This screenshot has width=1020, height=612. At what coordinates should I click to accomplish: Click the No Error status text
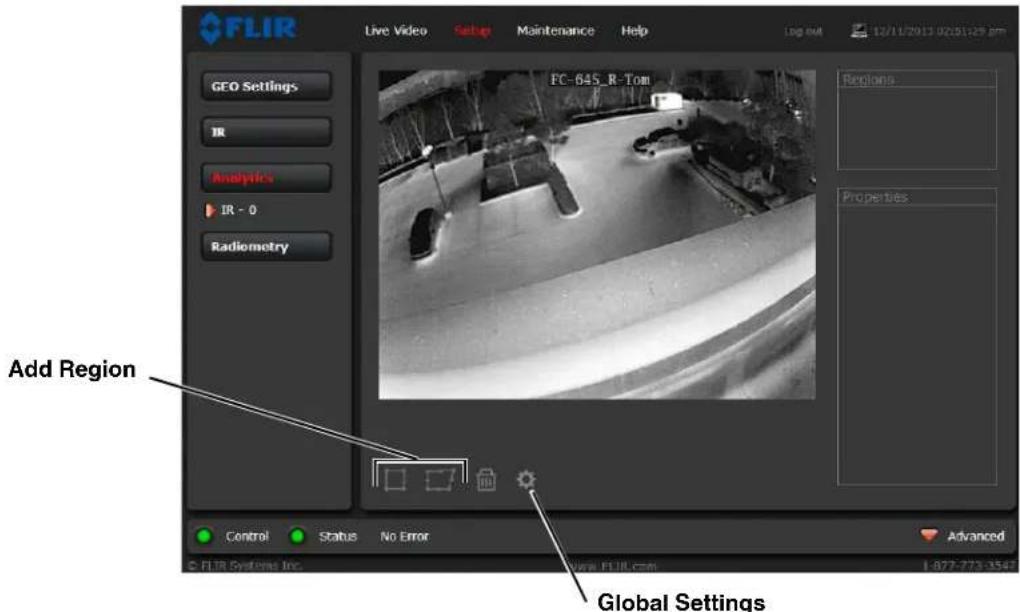click(405, 537)
